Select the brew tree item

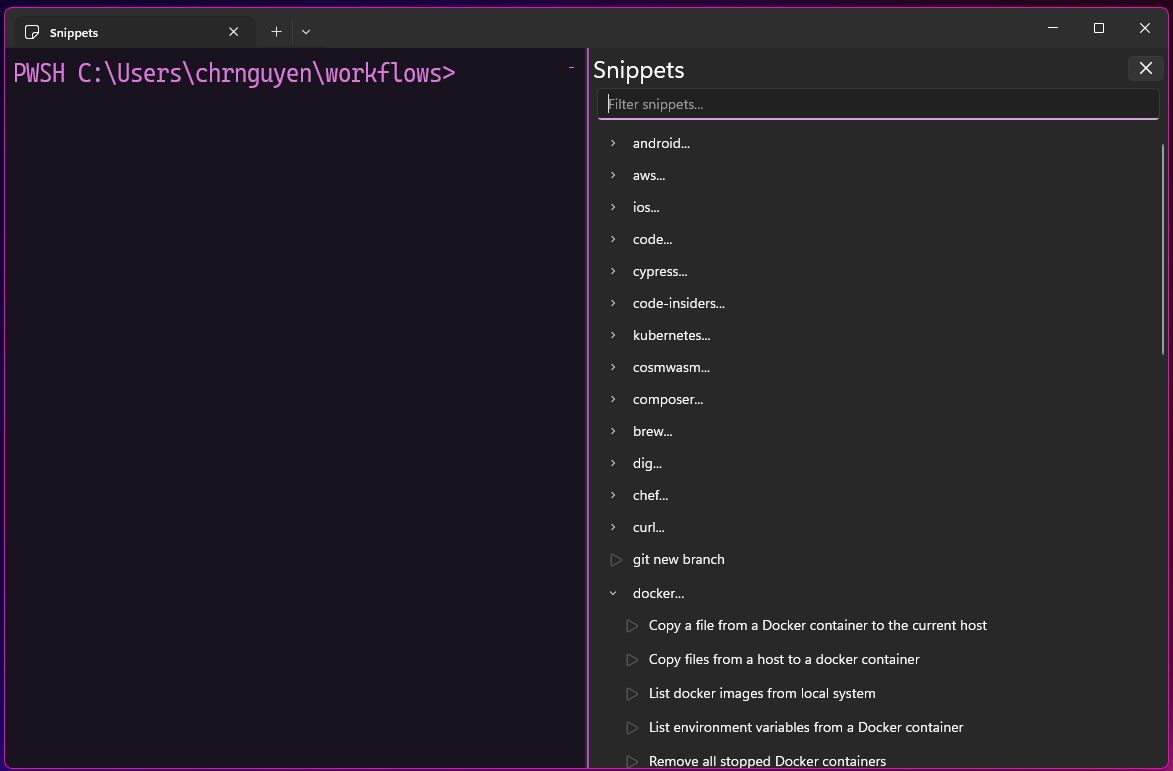tap(652, 432)
